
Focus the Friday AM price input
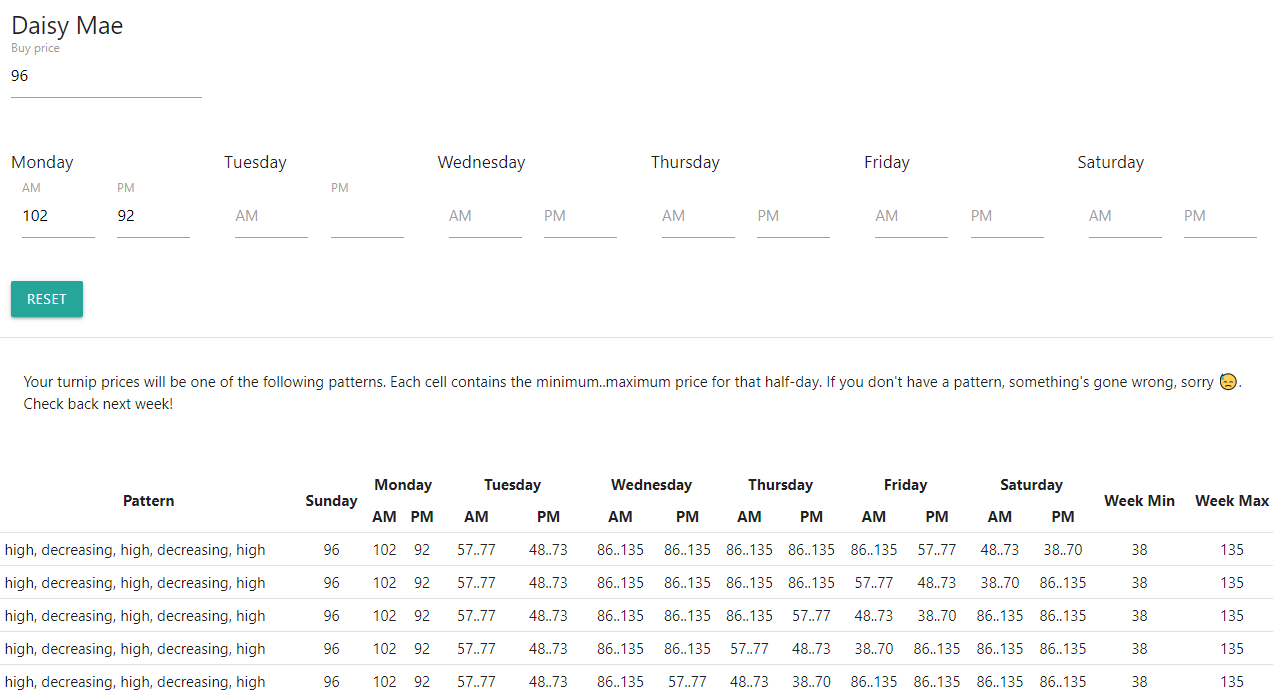pyautogui.click(x=911, y=216)
